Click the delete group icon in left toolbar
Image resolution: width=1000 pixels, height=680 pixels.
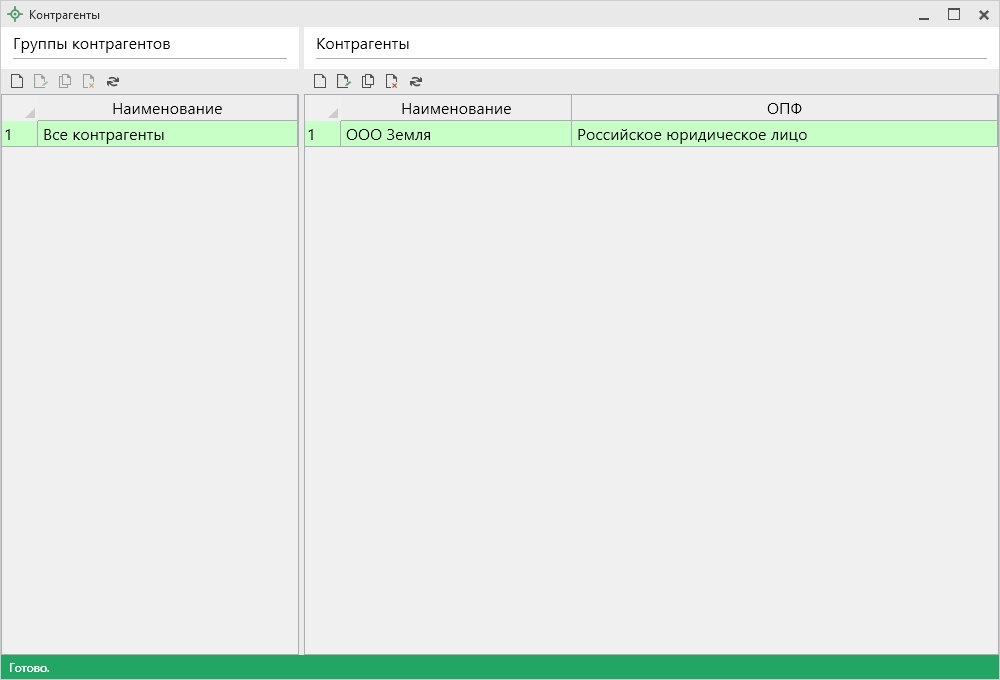coord(89,81)
